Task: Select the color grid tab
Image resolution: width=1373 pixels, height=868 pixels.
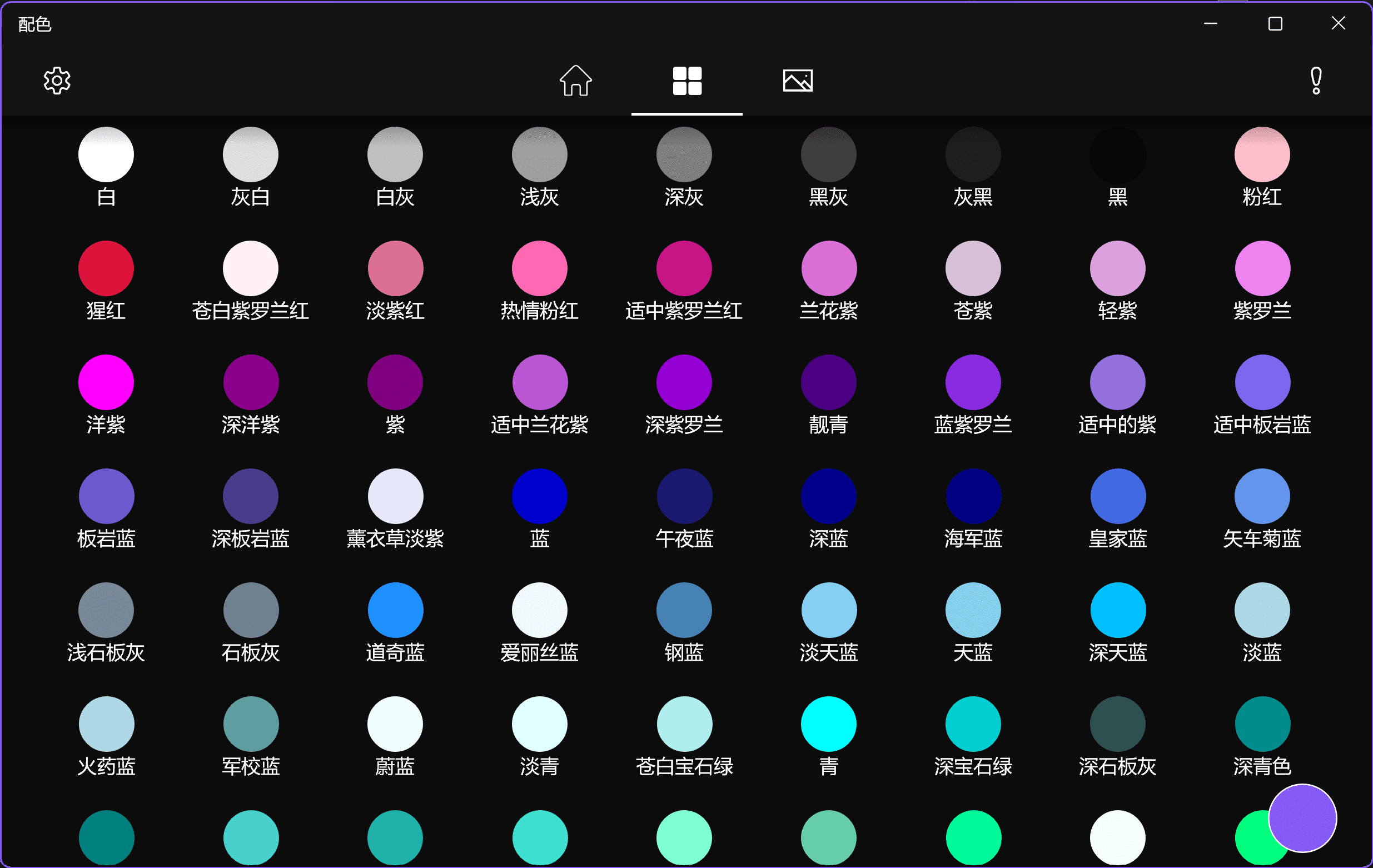Action: 686,81
